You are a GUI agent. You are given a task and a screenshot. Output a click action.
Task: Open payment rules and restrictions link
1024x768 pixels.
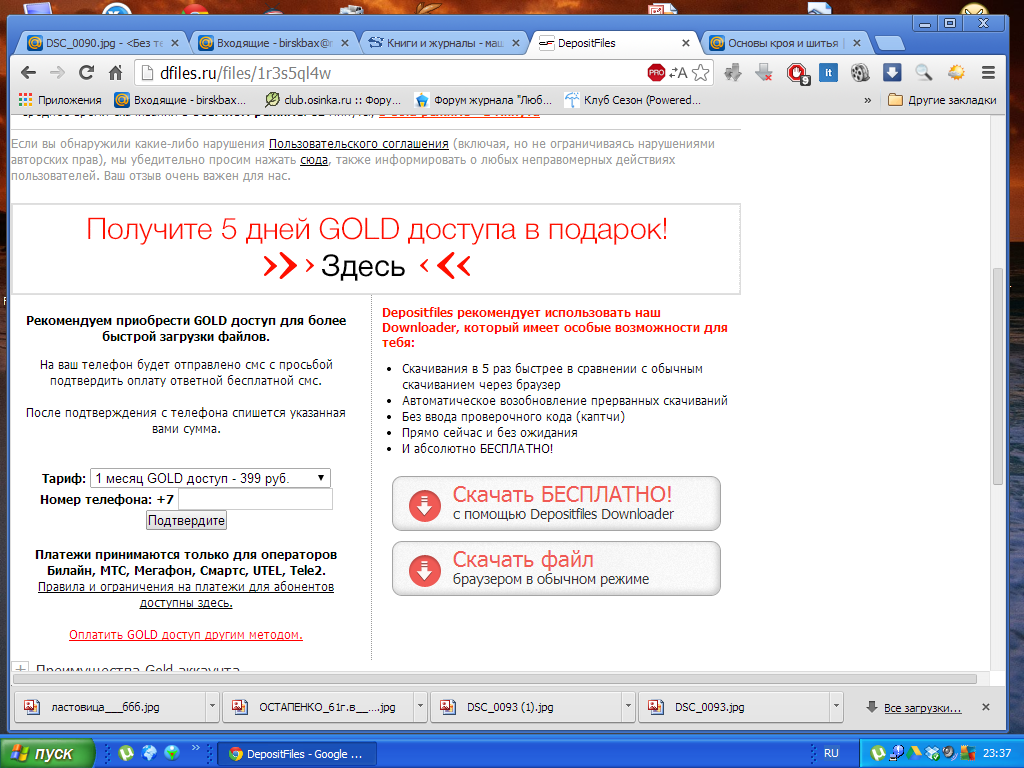(185, 594)
